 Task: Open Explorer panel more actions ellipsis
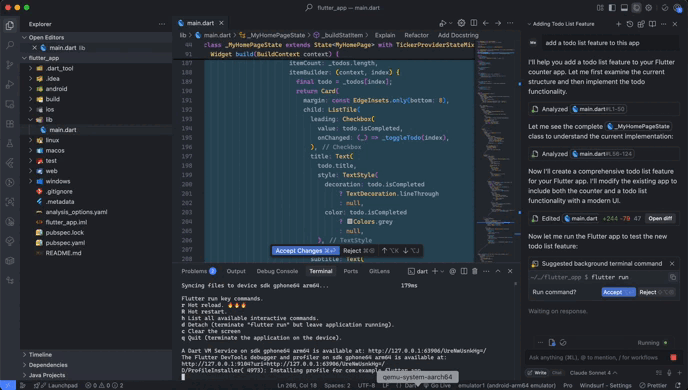click(162, 24)
